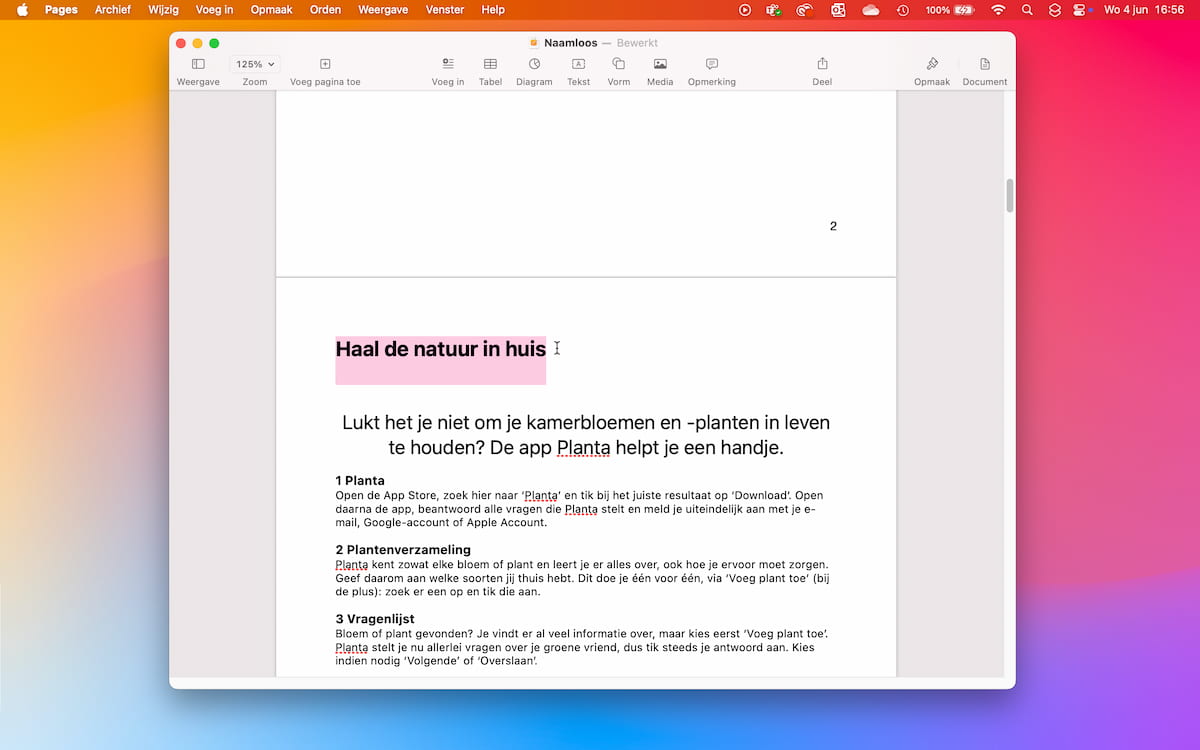Open Spotlight search in menu bar

pyautogui.click(x=1026, y=10)
